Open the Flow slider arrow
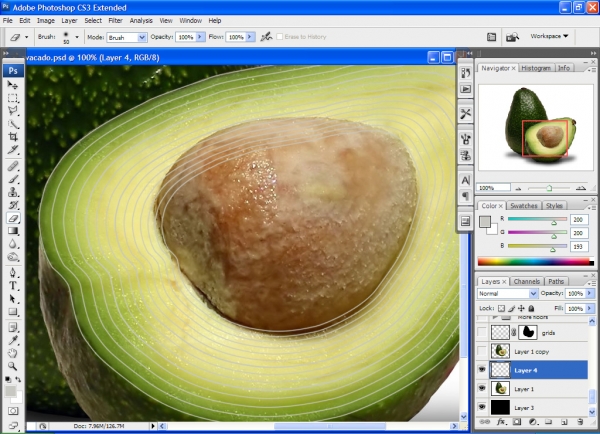 point(249,37)
